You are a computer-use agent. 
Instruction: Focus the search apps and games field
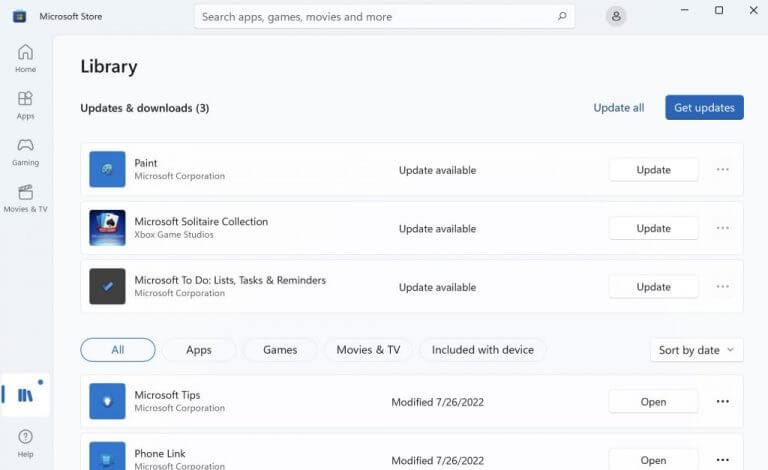375,16
